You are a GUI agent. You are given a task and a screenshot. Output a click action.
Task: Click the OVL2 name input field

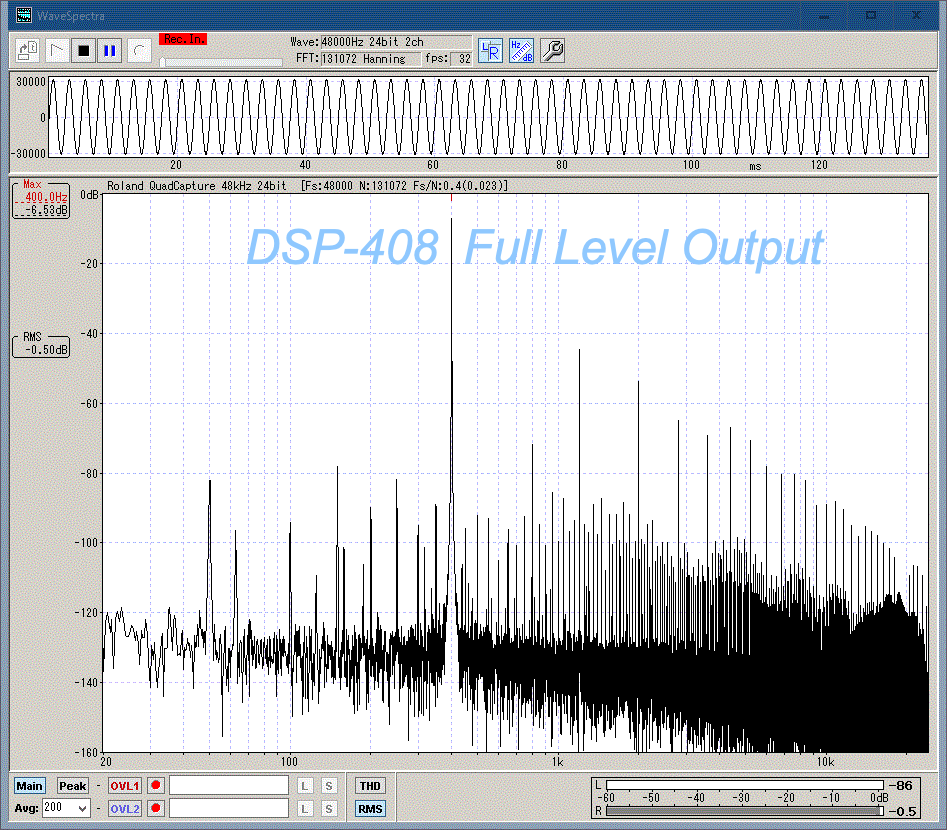tap(229, 808)
